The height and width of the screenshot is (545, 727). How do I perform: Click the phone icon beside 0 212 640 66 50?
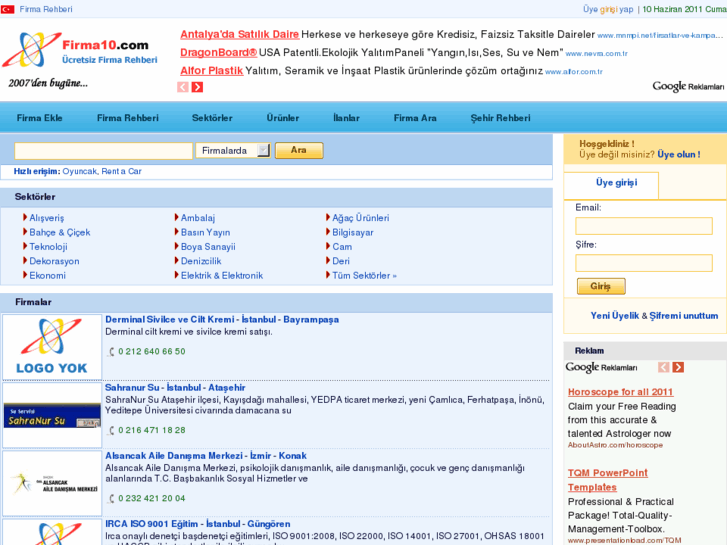[111, 352]
